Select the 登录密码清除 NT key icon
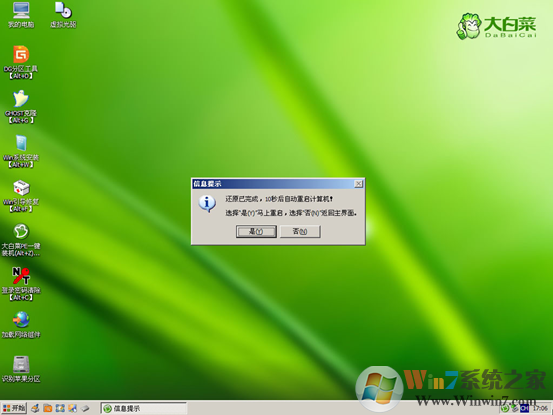The image size is (553, 415). coord(21,284)
